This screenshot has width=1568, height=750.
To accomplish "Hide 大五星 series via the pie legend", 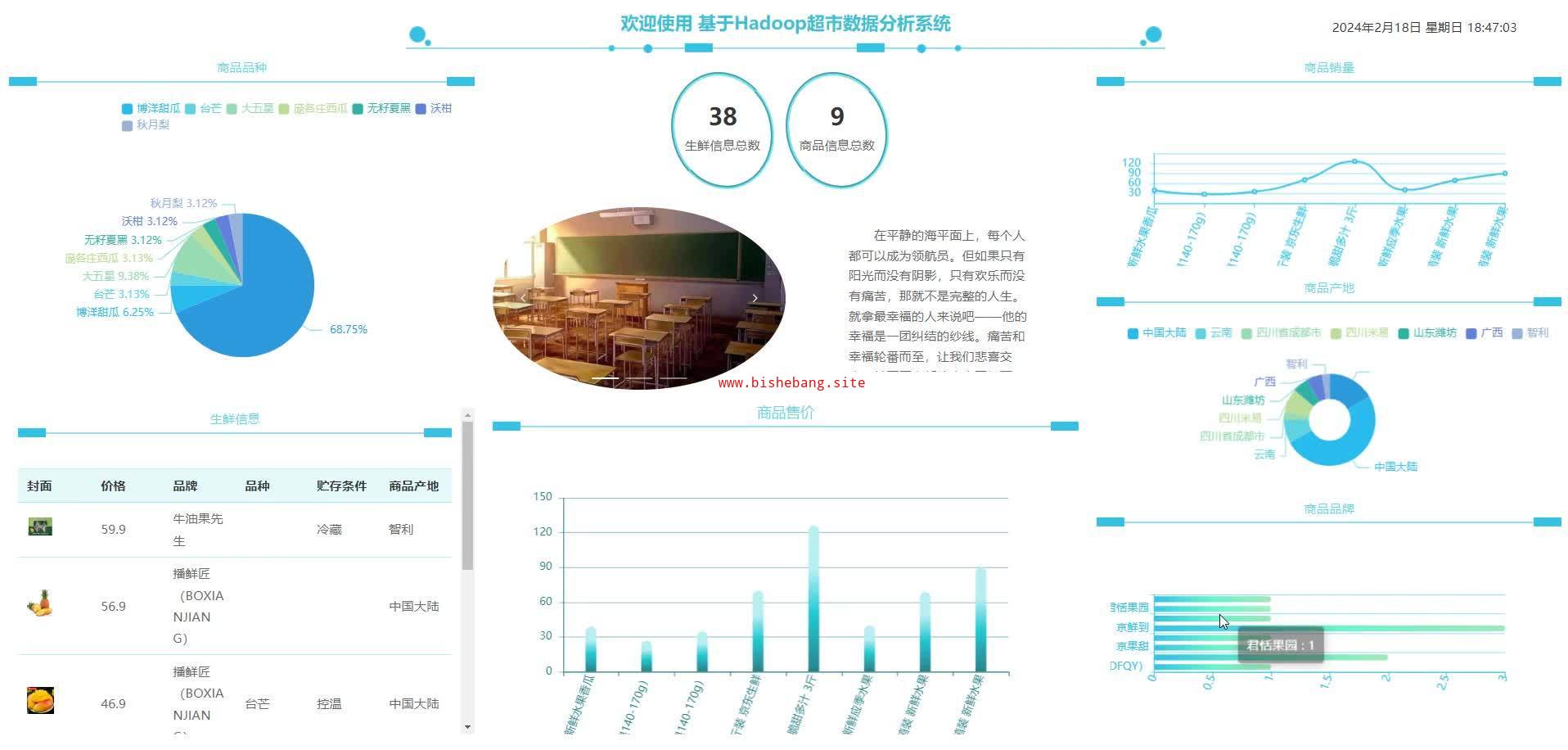I will click(250, 108).
